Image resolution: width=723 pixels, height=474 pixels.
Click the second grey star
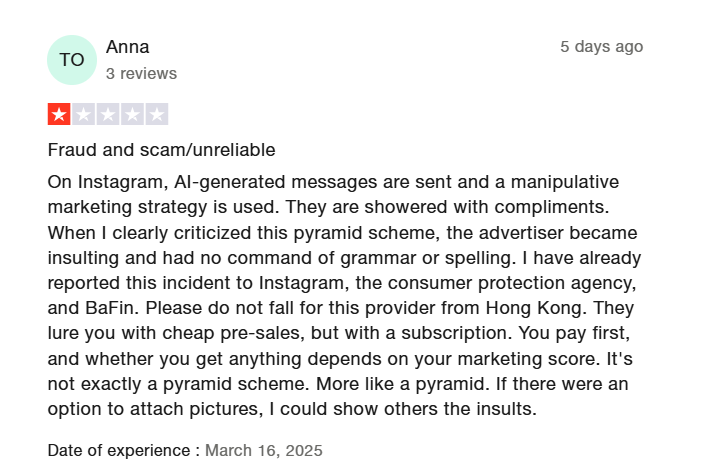[83, 114]
